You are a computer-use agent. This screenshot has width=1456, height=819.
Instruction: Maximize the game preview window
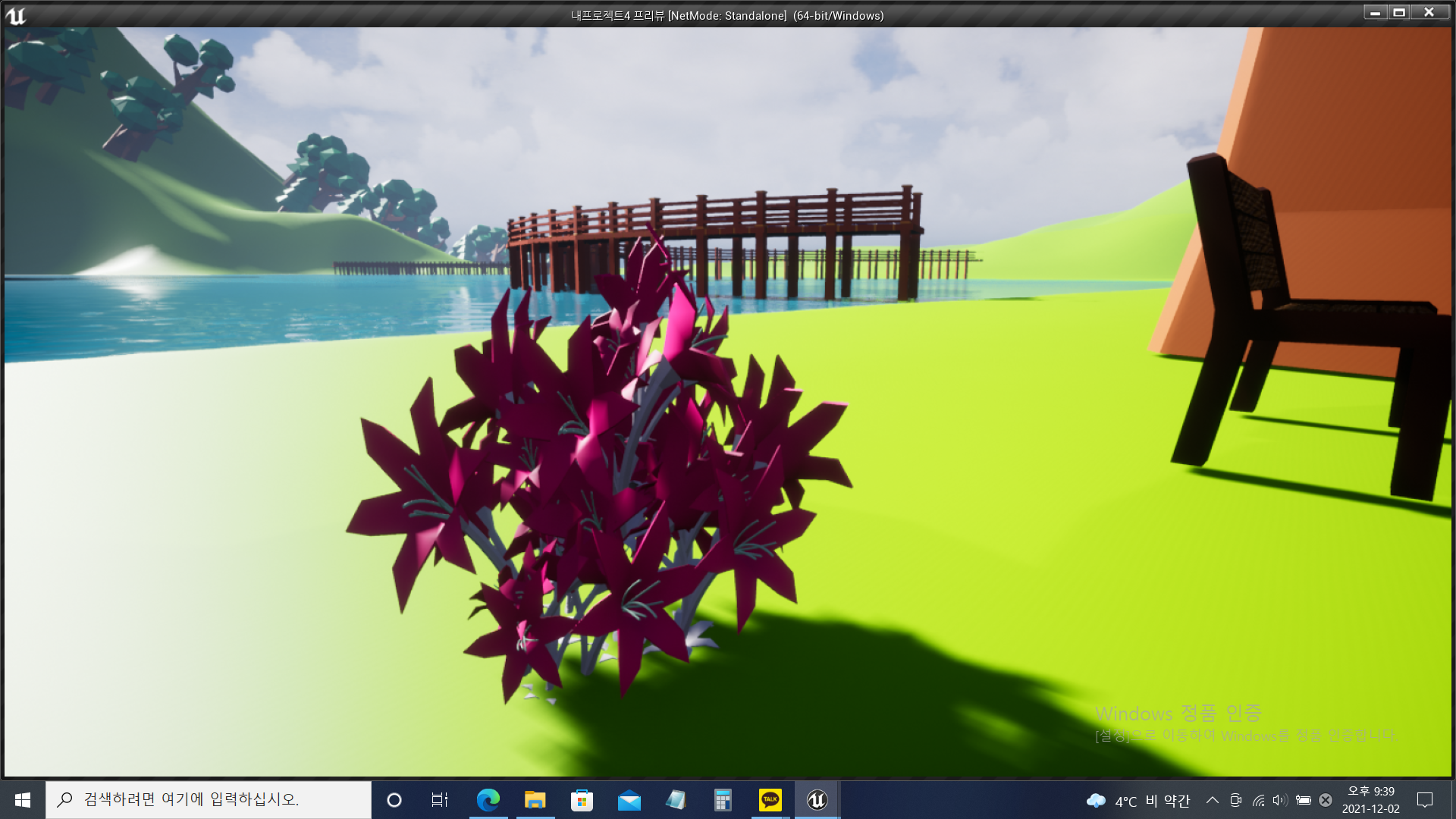(1399, 12)
